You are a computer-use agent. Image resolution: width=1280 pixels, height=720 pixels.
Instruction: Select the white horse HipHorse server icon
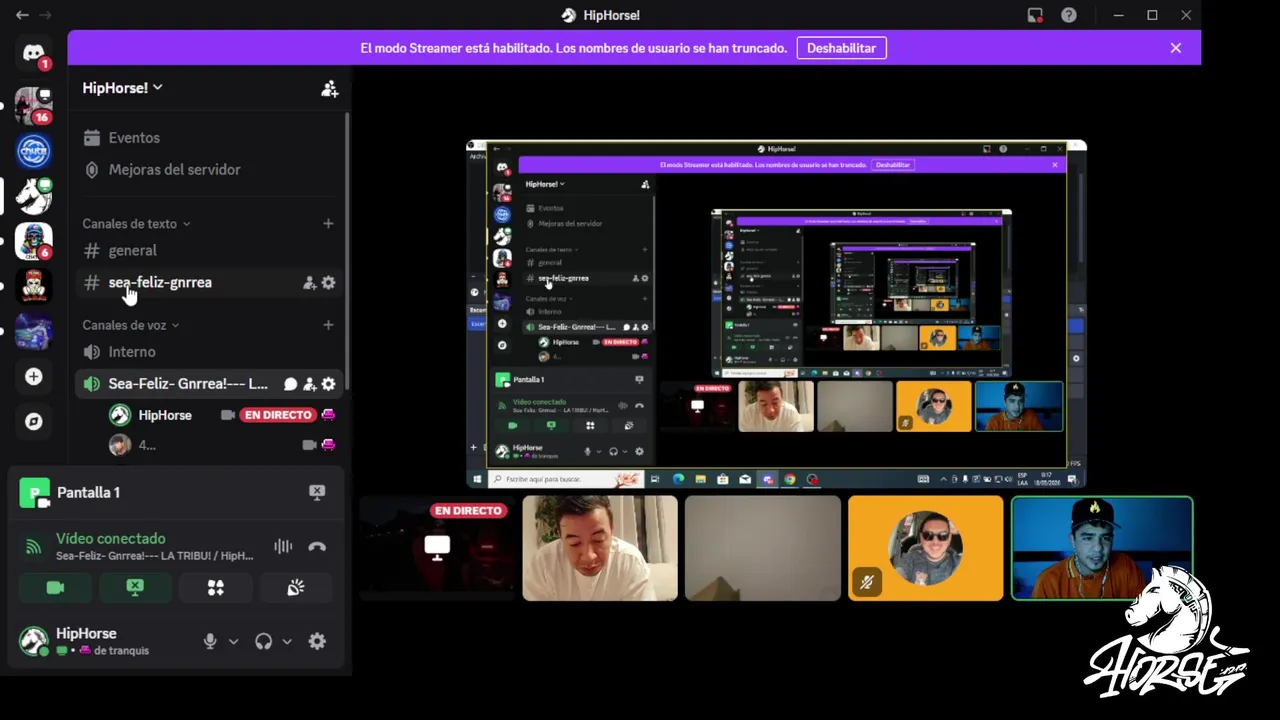tap(33, 196)
